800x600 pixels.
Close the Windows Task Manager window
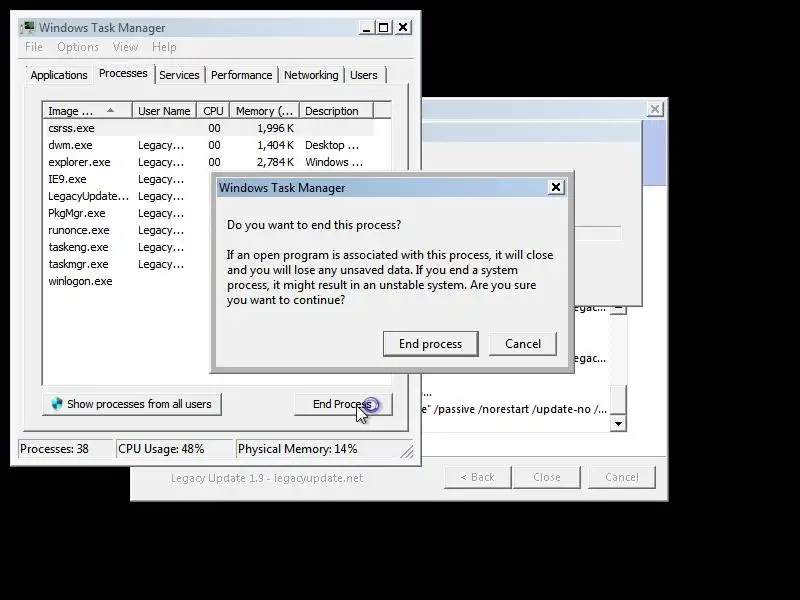403,28
